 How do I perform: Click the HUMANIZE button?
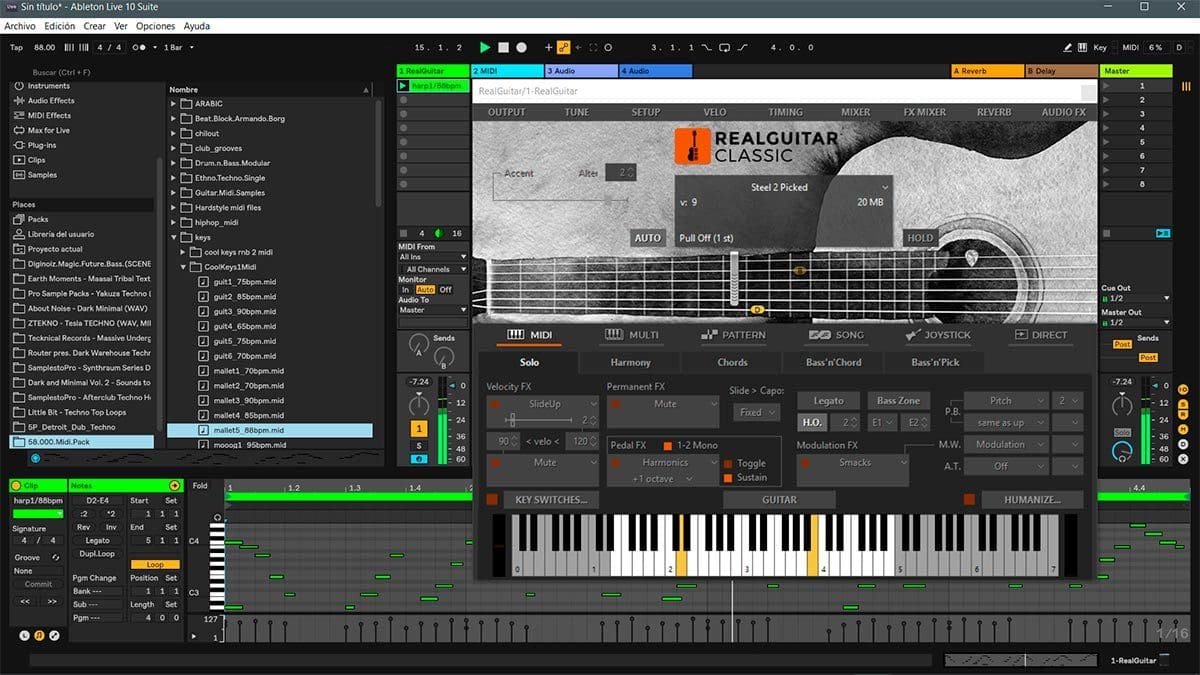pos(1034,499)
